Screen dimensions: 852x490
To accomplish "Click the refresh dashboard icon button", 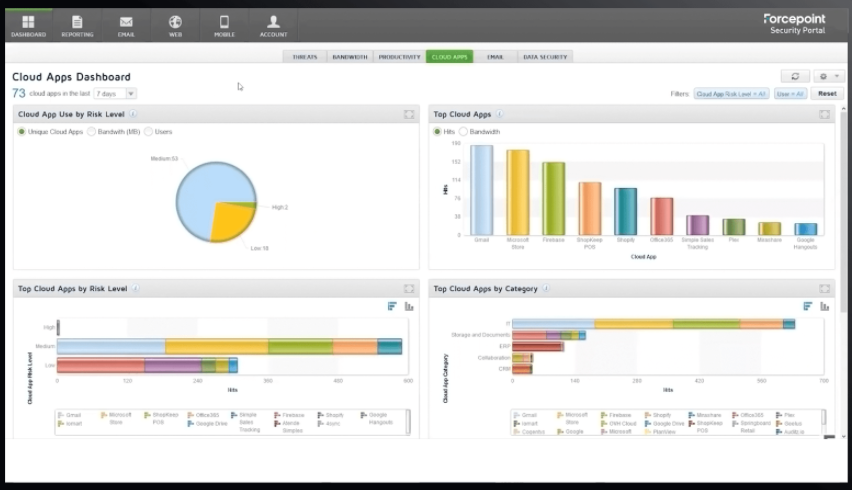I will pyautogui.click(x=795, y=76).
